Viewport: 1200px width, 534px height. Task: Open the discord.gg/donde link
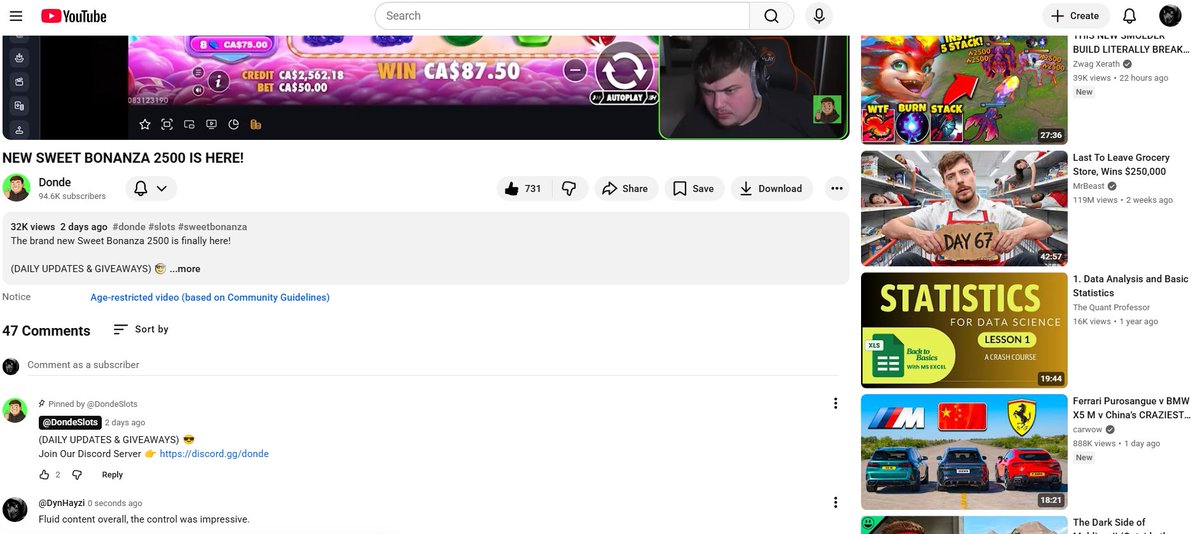pos(214,453)
